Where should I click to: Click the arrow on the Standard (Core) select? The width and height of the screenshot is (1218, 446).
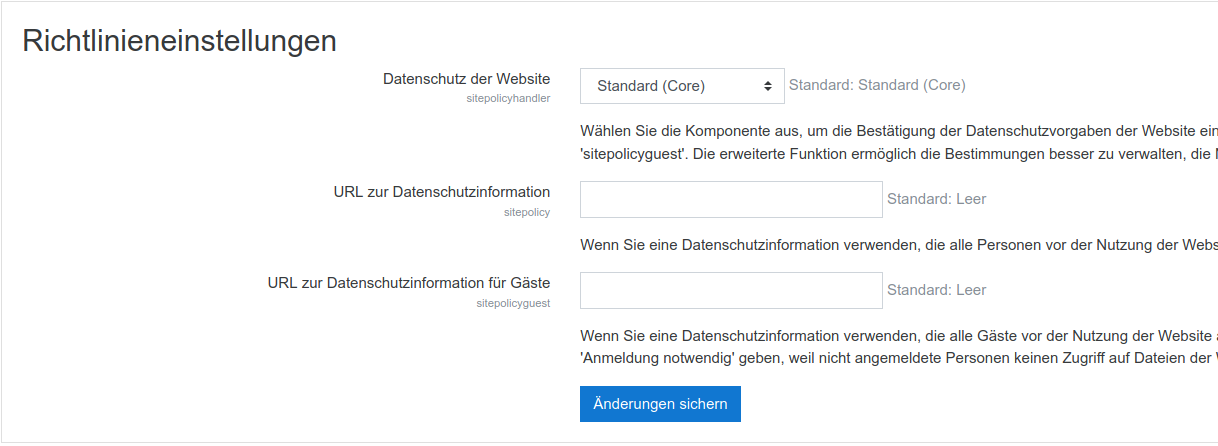(767, 86)
